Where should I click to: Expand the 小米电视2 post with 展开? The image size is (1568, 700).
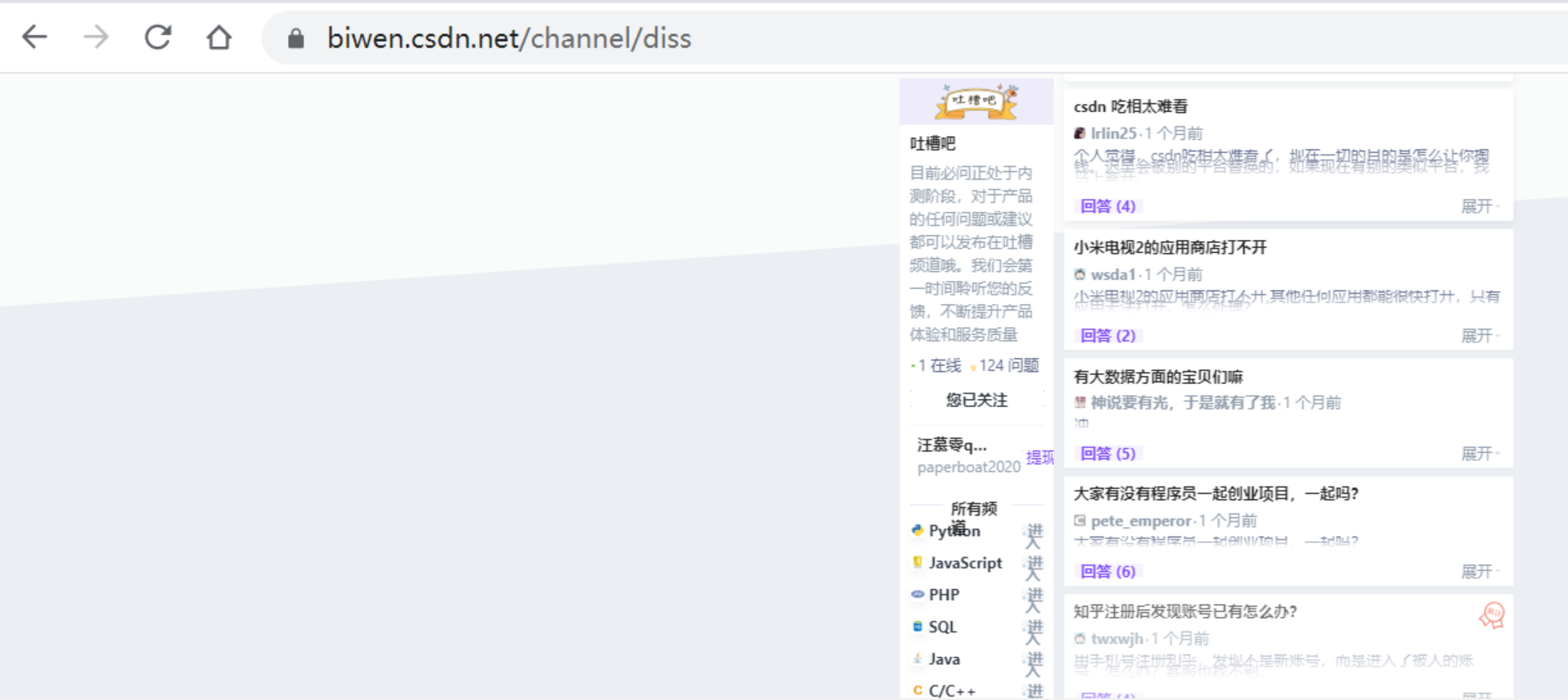click(1478, 335)
